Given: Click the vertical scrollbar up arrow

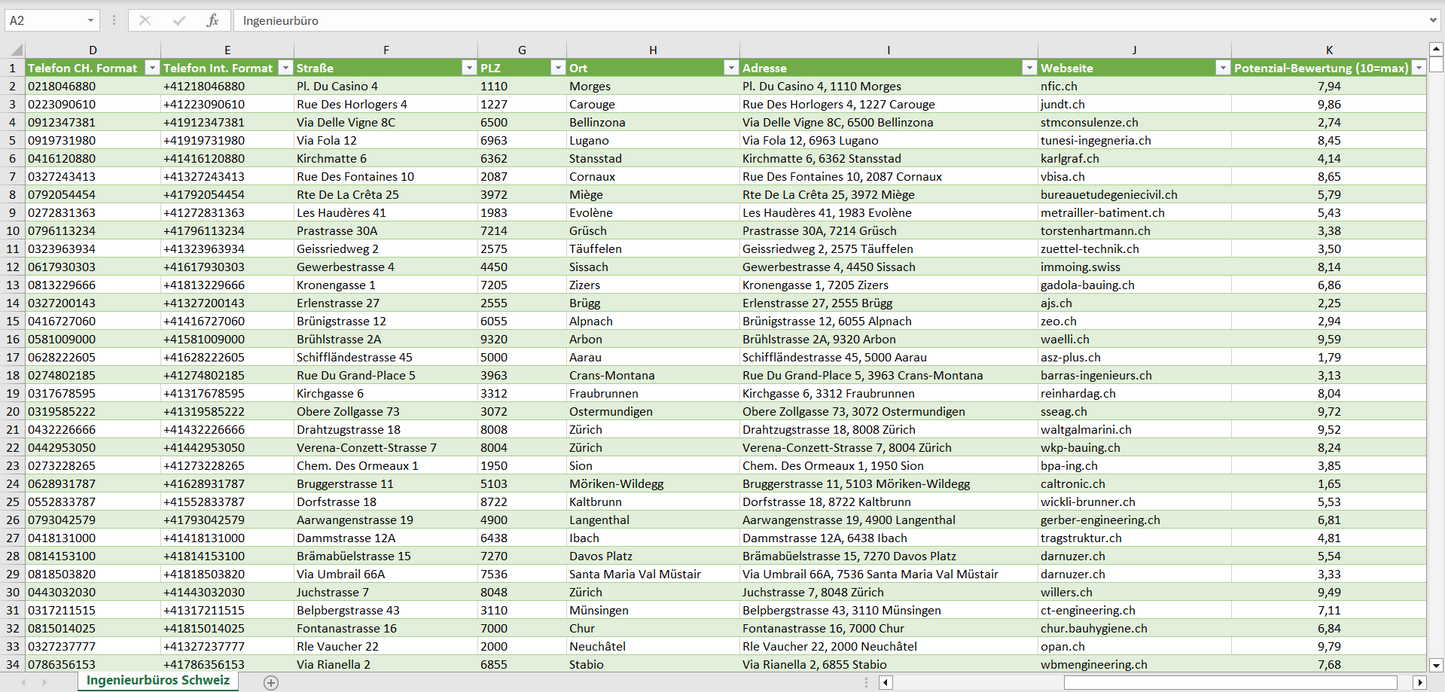Looking at the screenshot, I should coord(1436,49).
